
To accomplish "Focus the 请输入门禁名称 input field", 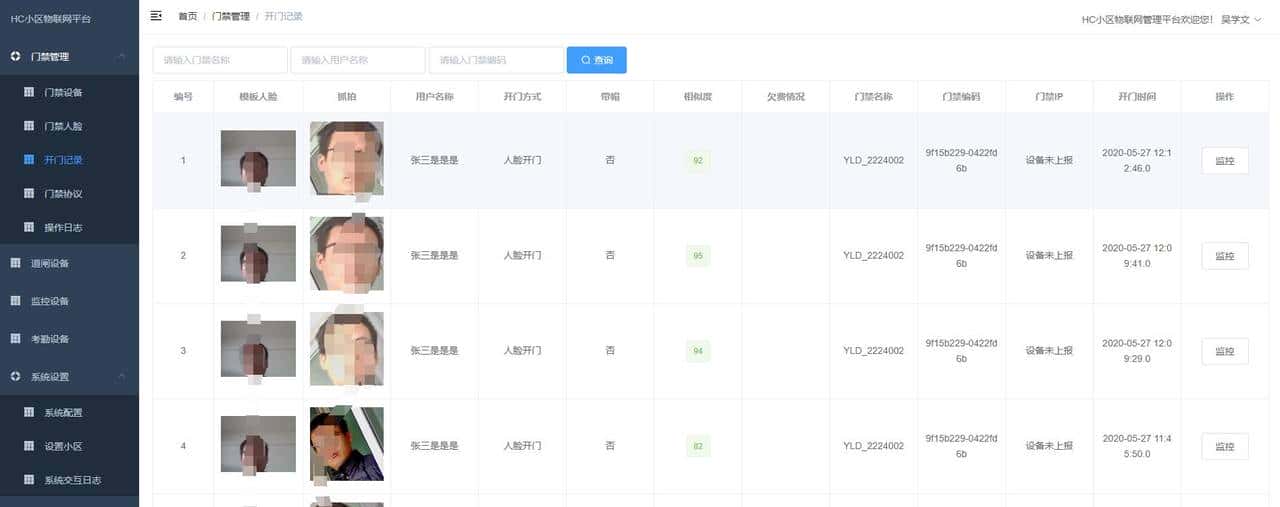I will (220, 60).
